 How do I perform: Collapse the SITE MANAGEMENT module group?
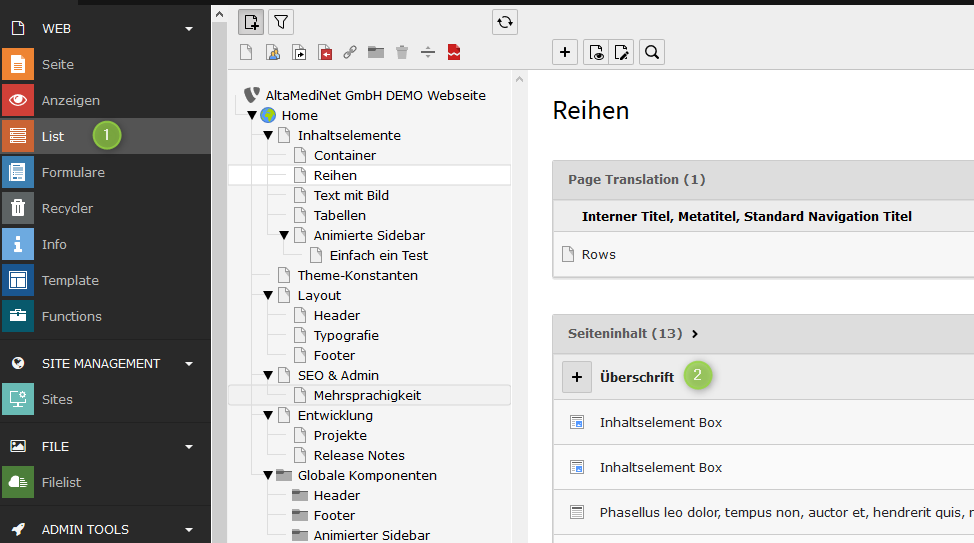189,364
